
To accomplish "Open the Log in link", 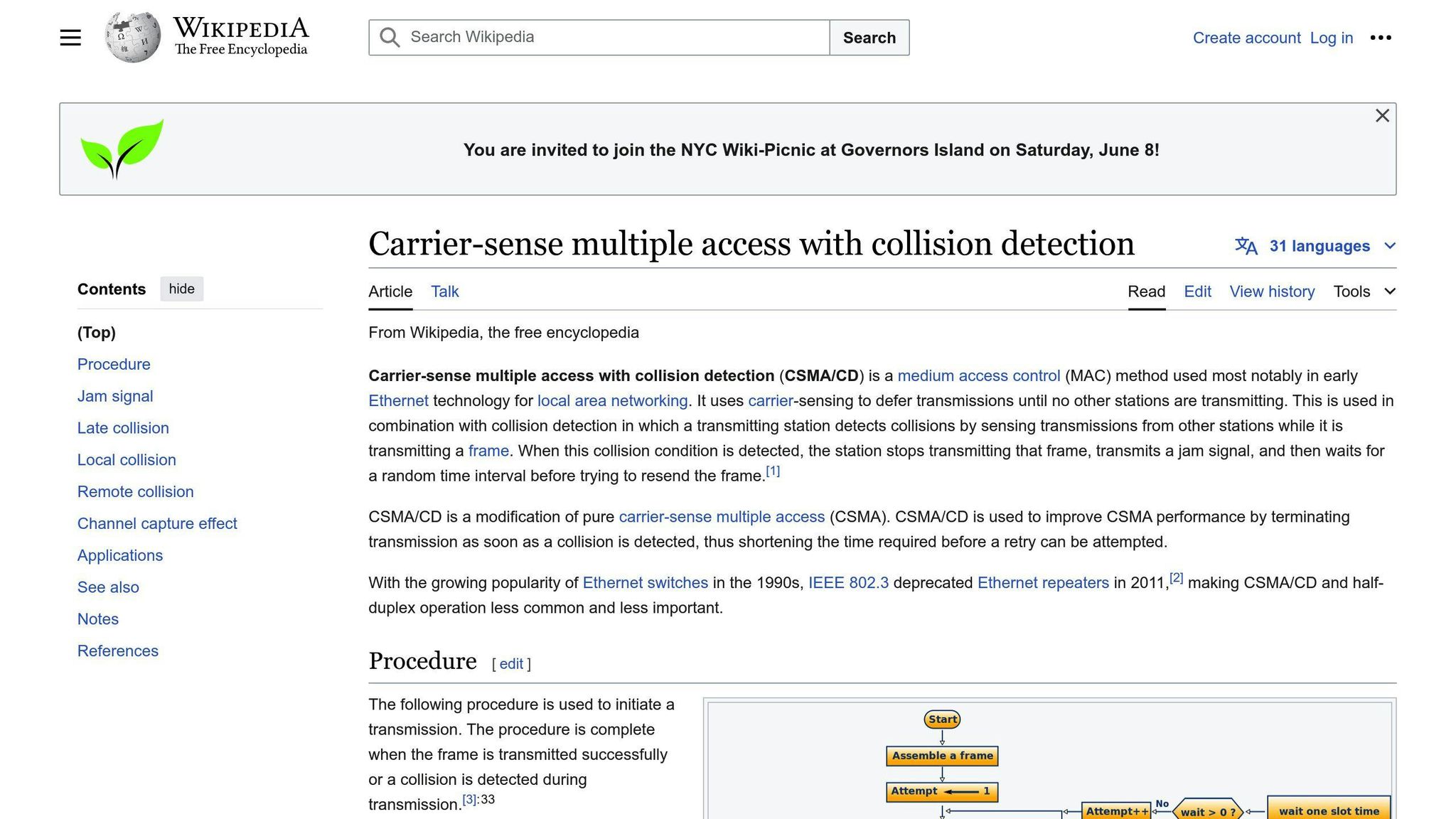I will point(1331,38).
